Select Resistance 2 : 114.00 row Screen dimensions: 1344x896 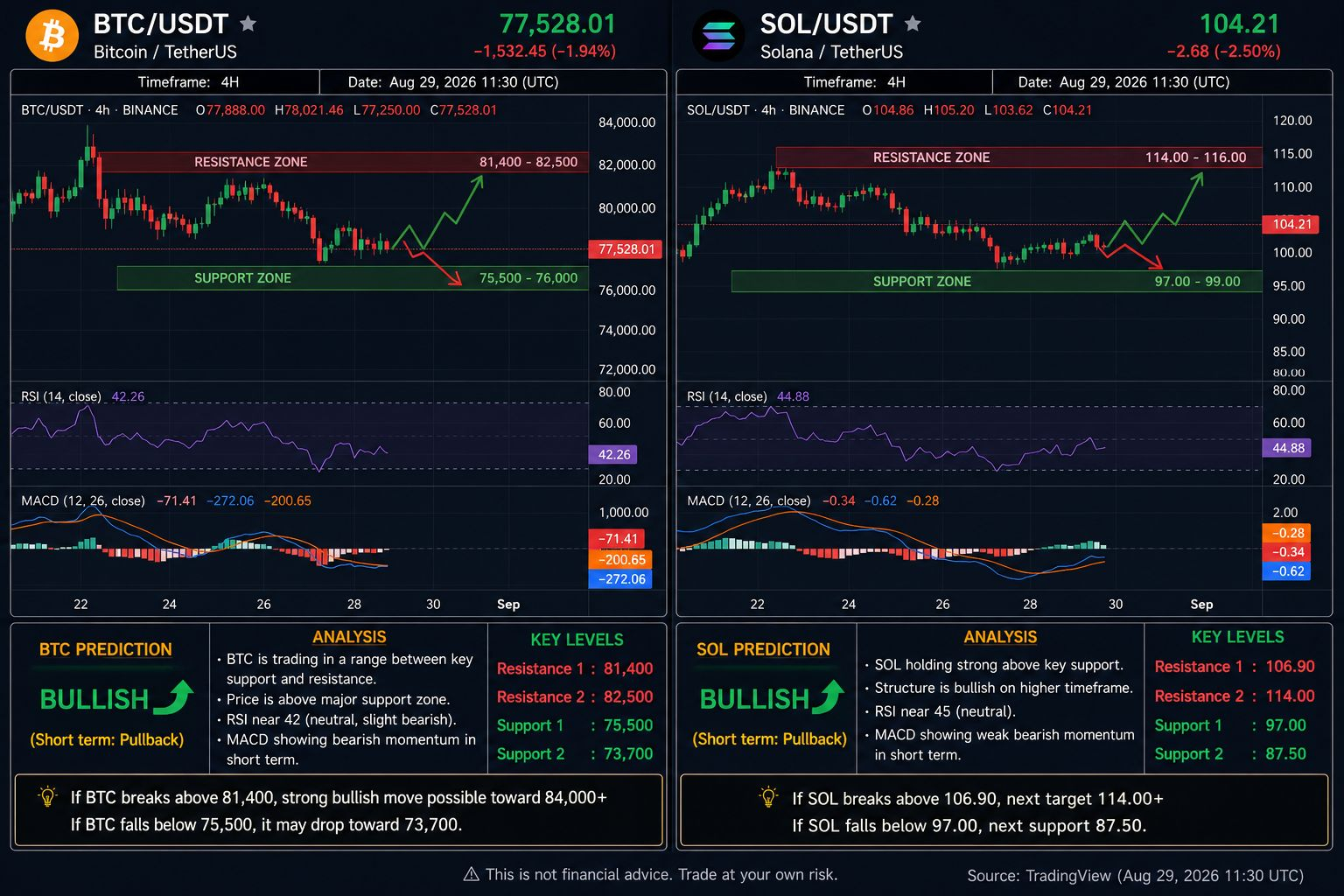[1235, 696]
